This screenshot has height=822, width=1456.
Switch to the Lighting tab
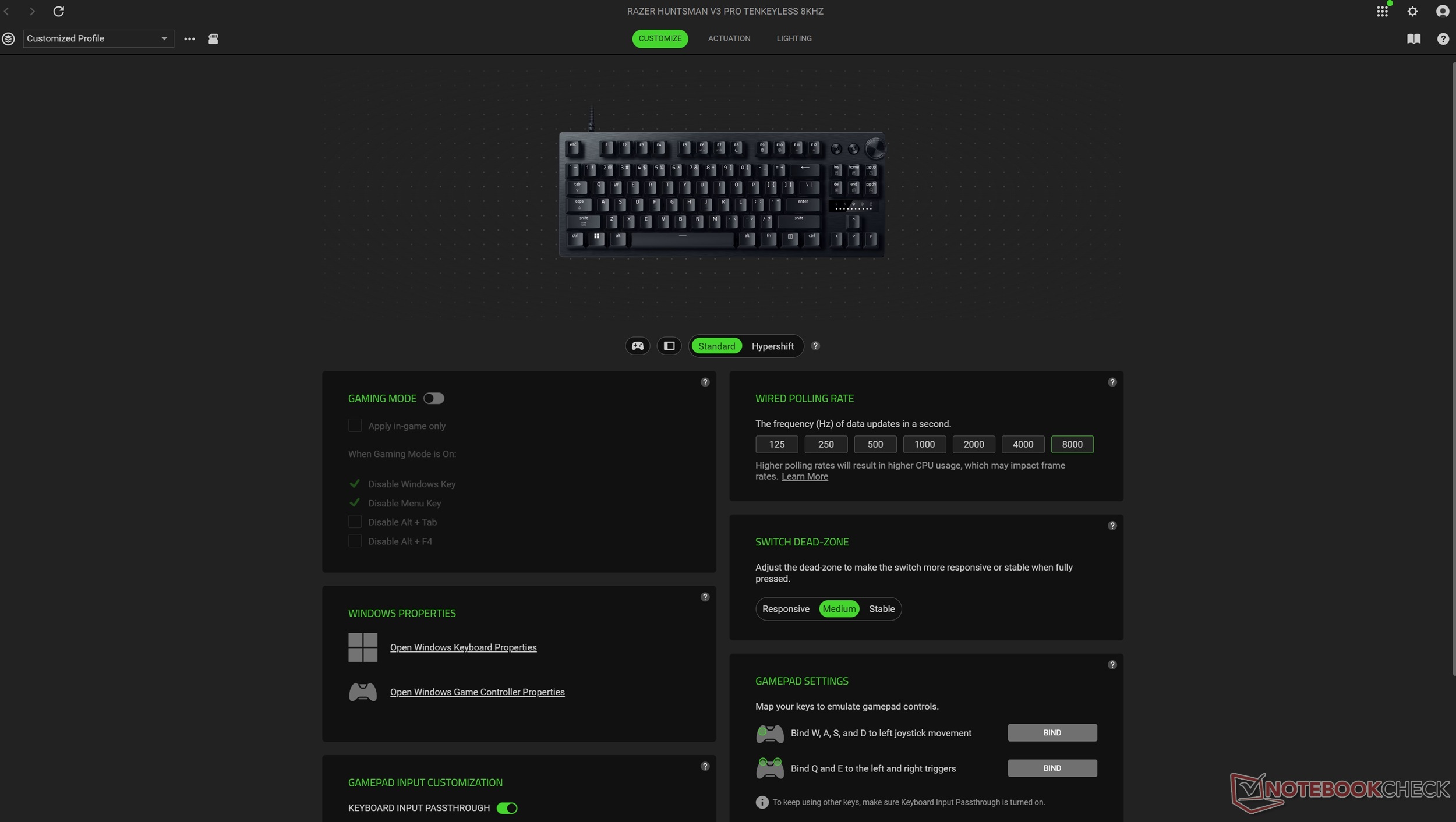794,38
